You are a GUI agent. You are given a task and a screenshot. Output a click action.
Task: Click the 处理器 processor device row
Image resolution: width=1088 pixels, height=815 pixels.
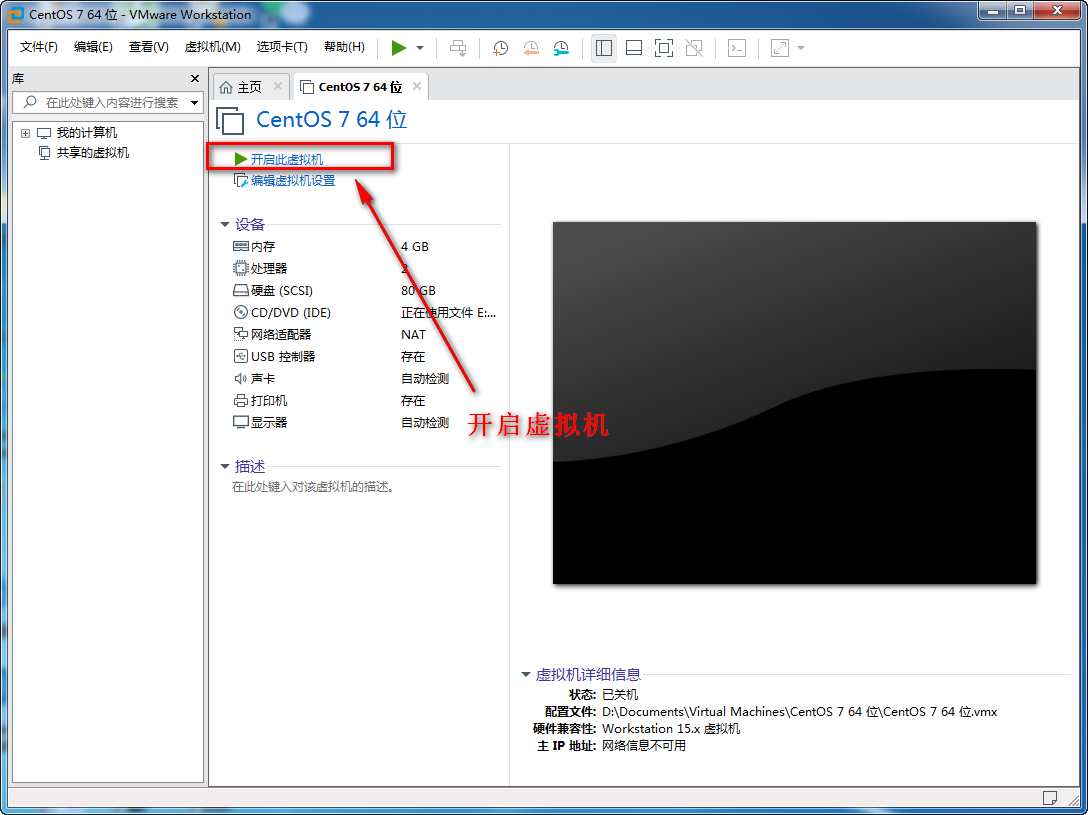(x=364, y=268)
